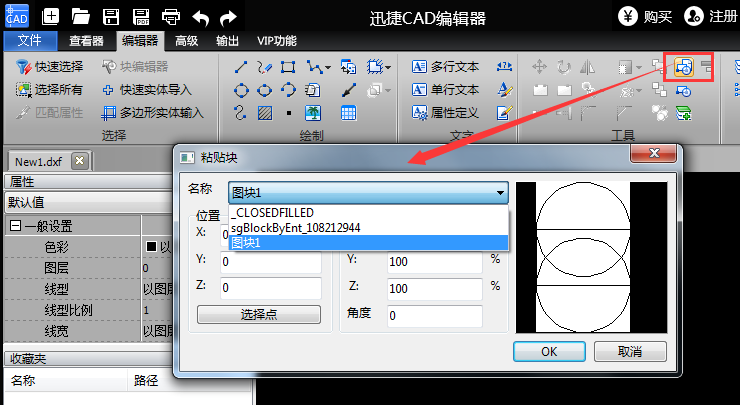This screenshot has height=405, width=740.
Task: Click the position Y input field
Action: tap(271, 262)
